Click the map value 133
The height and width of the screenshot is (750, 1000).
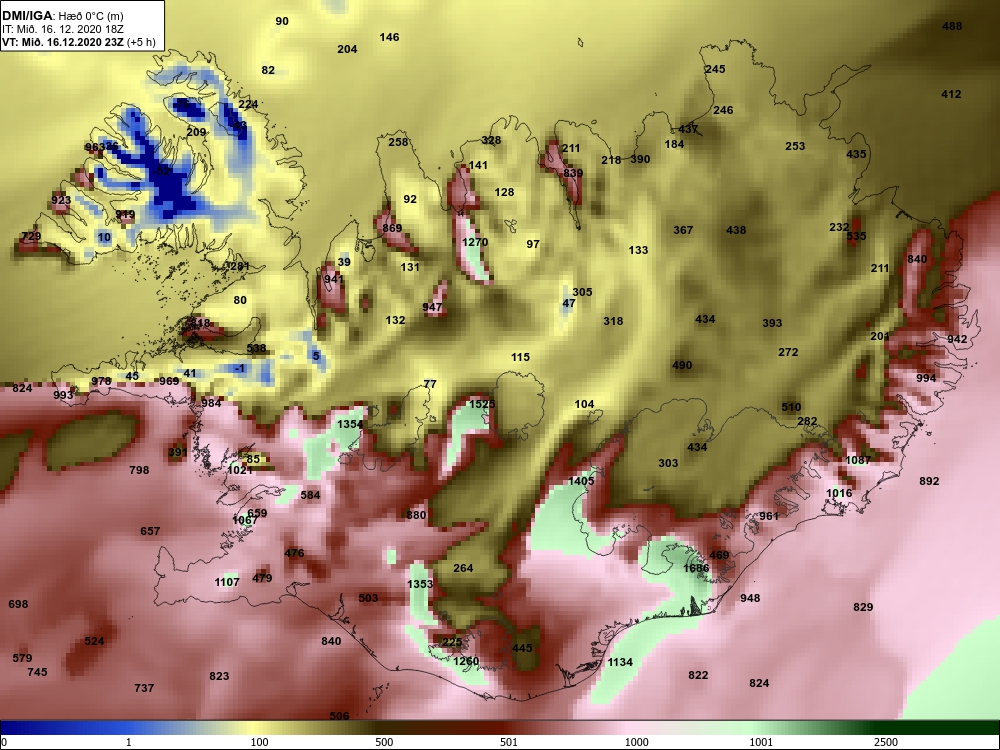click(x=638, y=250)
